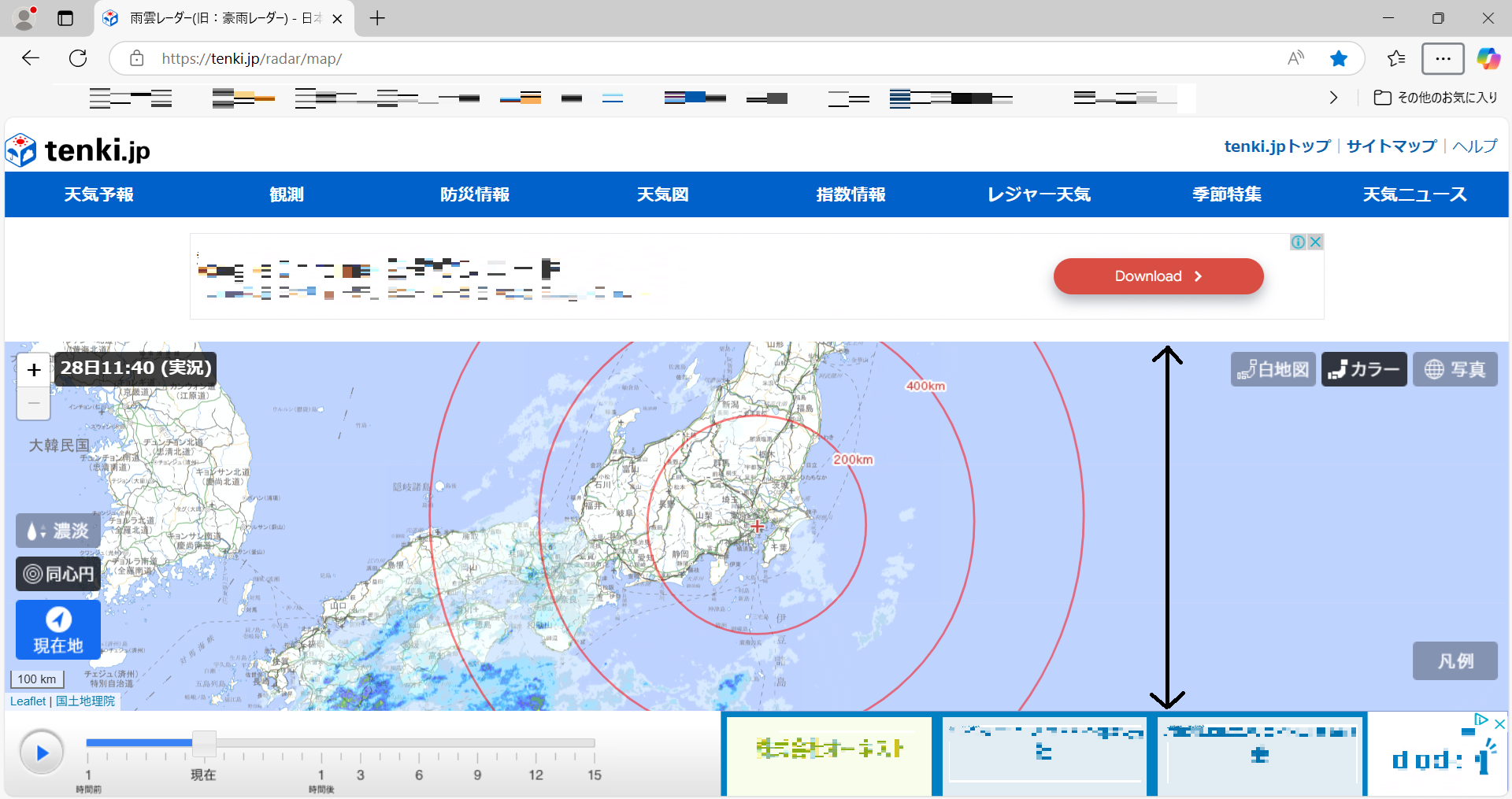Reload the current page

78,58
